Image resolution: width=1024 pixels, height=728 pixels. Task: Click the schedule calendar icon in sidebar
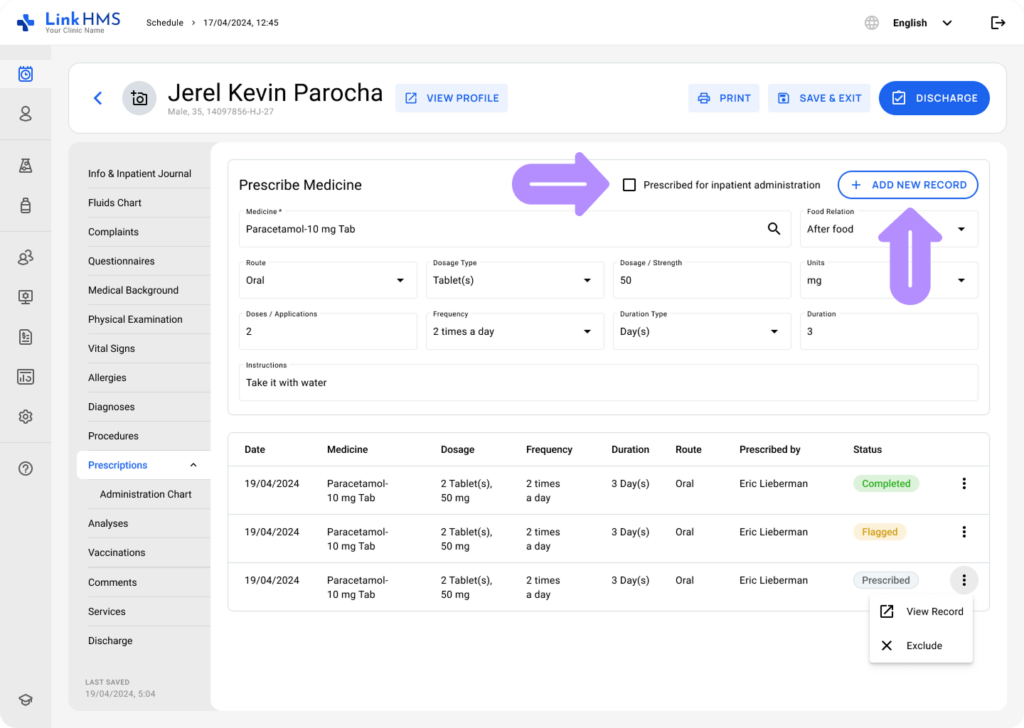click(25, 74)
